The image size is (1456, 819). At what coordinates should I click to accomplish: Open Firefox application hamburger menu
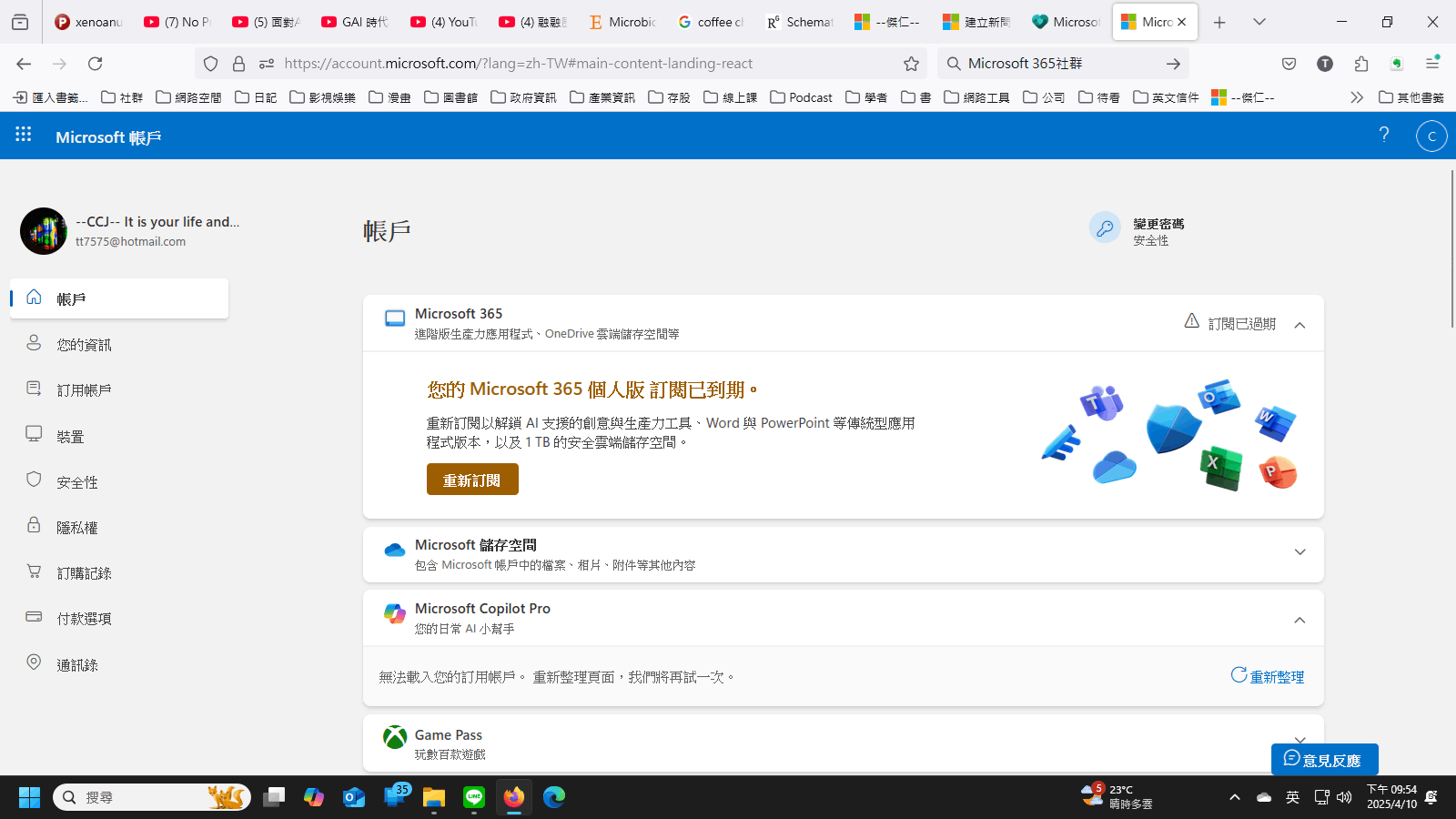1432,64
